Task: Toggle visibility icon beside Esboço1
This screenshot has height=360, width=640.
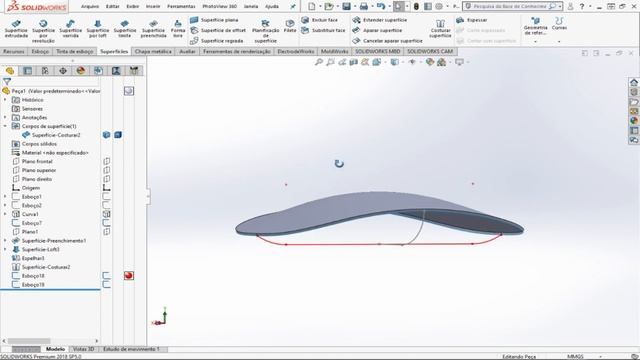Action: [x=107, y=197]
